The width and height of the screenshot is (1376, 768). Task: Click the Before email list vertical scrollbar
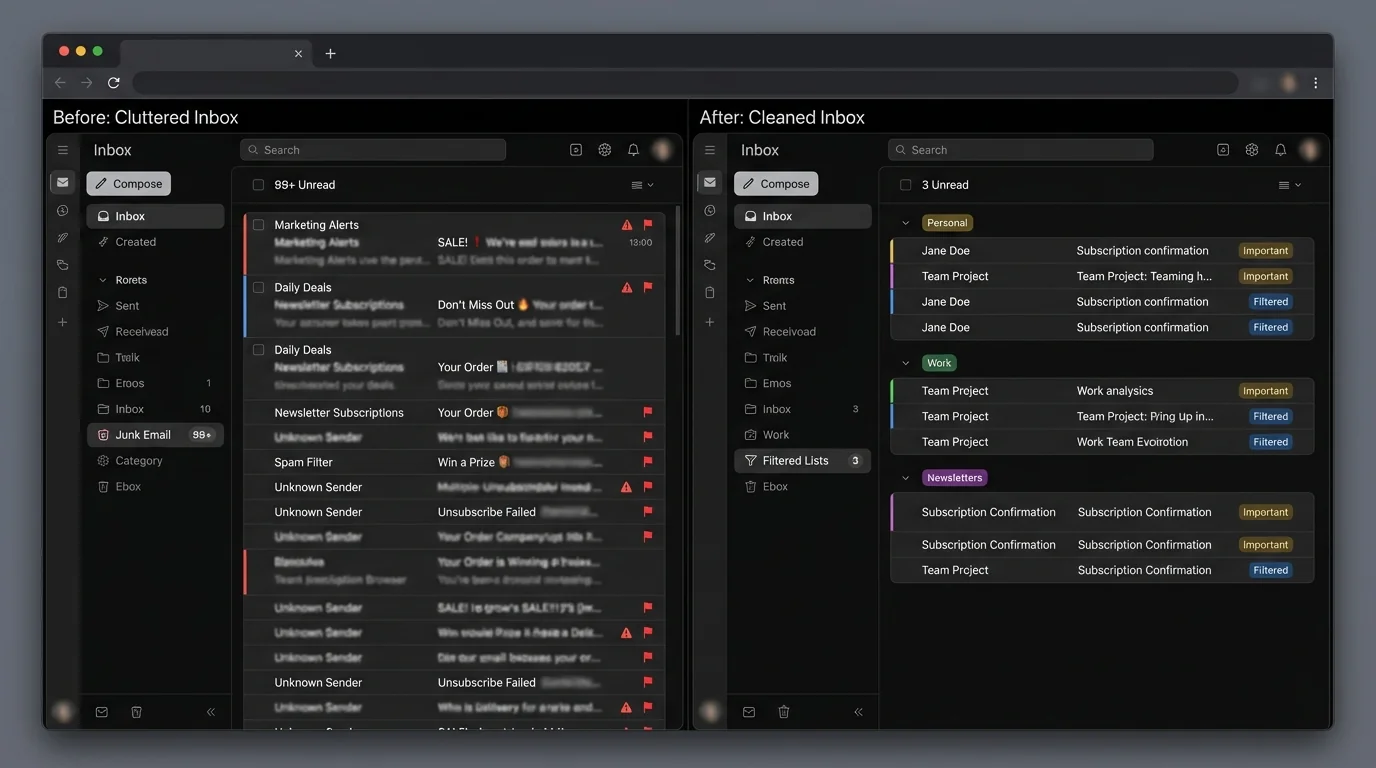[x=679, y=270]
